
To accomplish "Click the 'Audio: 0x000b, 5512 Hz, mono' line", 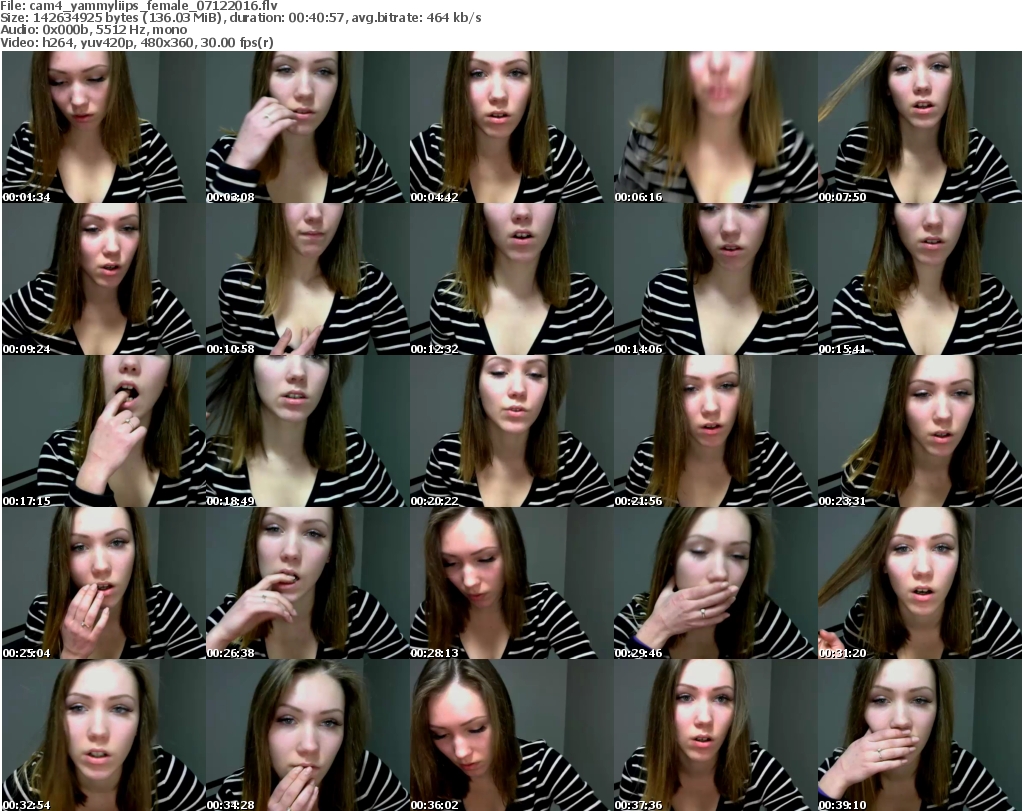I will [93, 30].
